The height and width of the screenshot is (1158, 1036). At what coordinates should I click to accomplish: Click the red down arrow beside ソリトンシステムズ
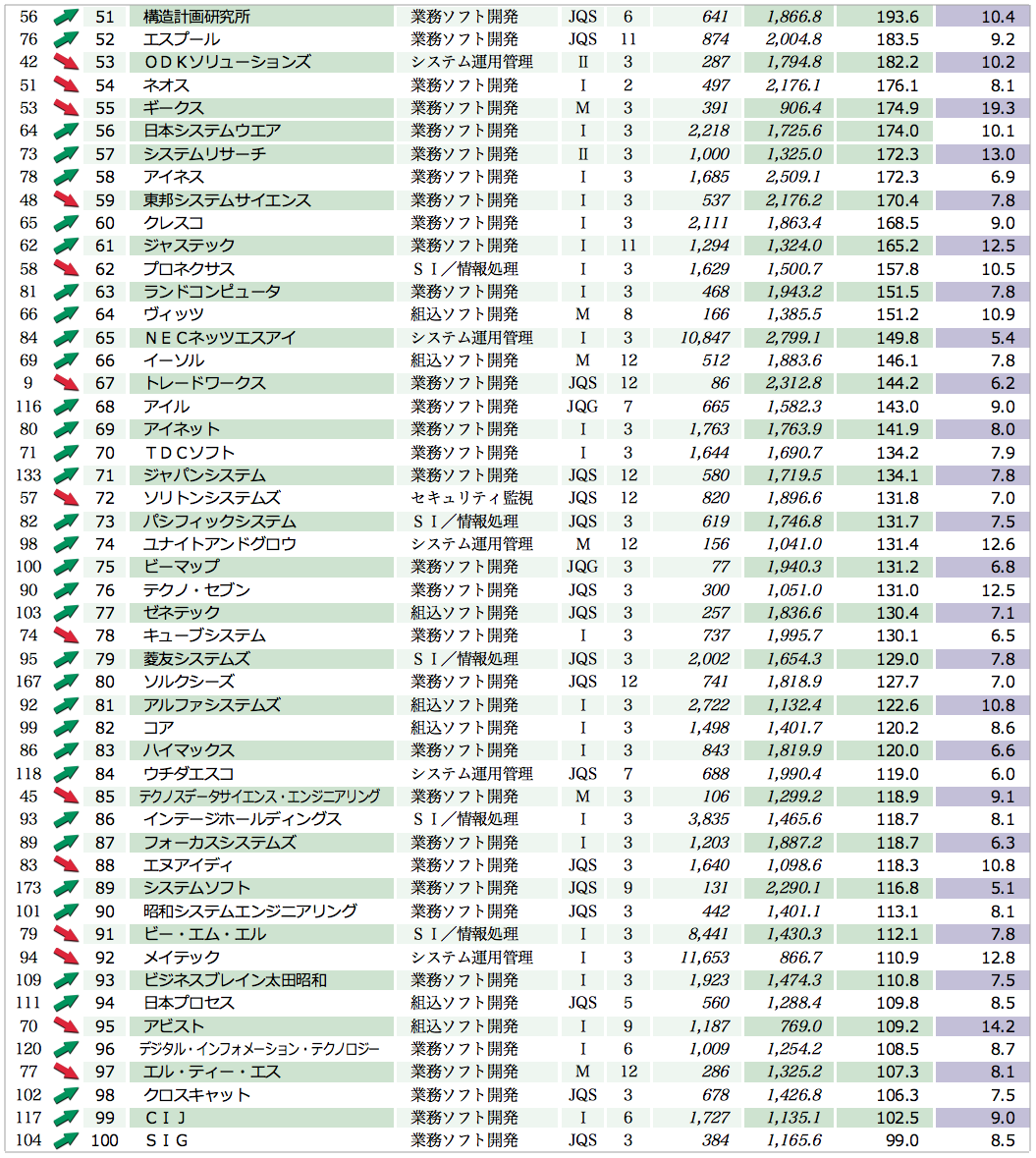(66, 498)
